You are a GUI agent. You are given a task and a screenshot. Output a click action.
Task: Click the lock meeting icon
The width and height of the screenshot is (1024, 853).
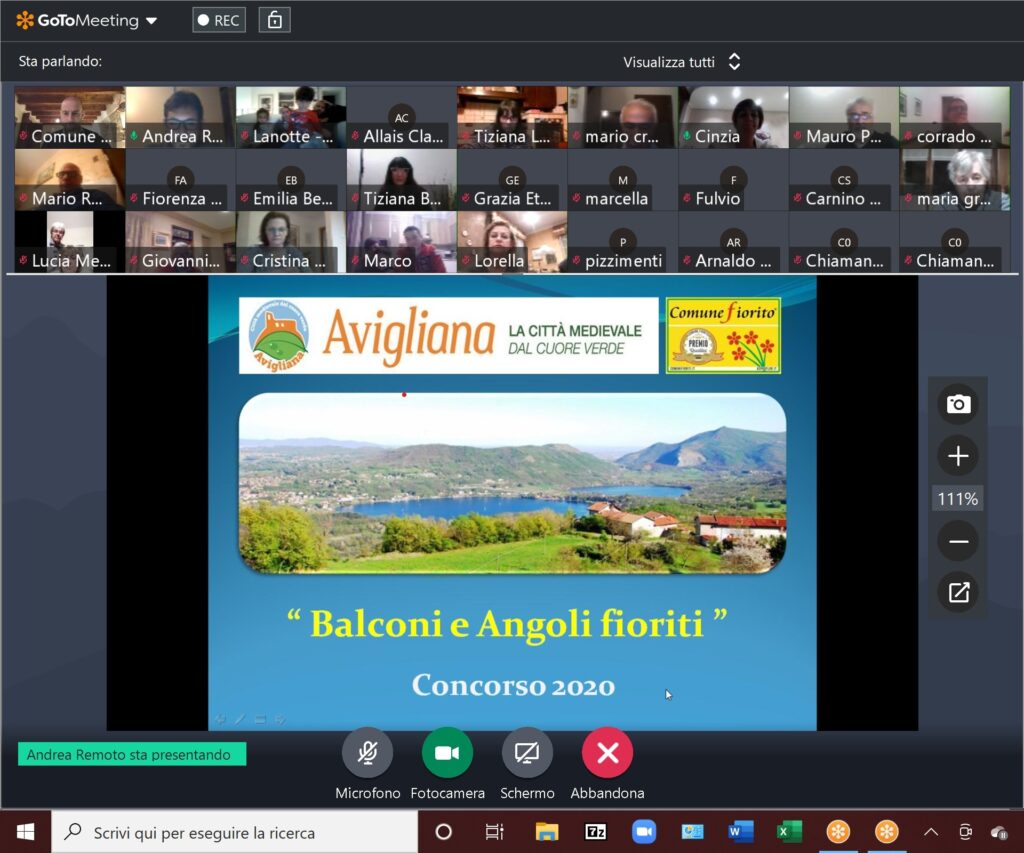point(274,20)
